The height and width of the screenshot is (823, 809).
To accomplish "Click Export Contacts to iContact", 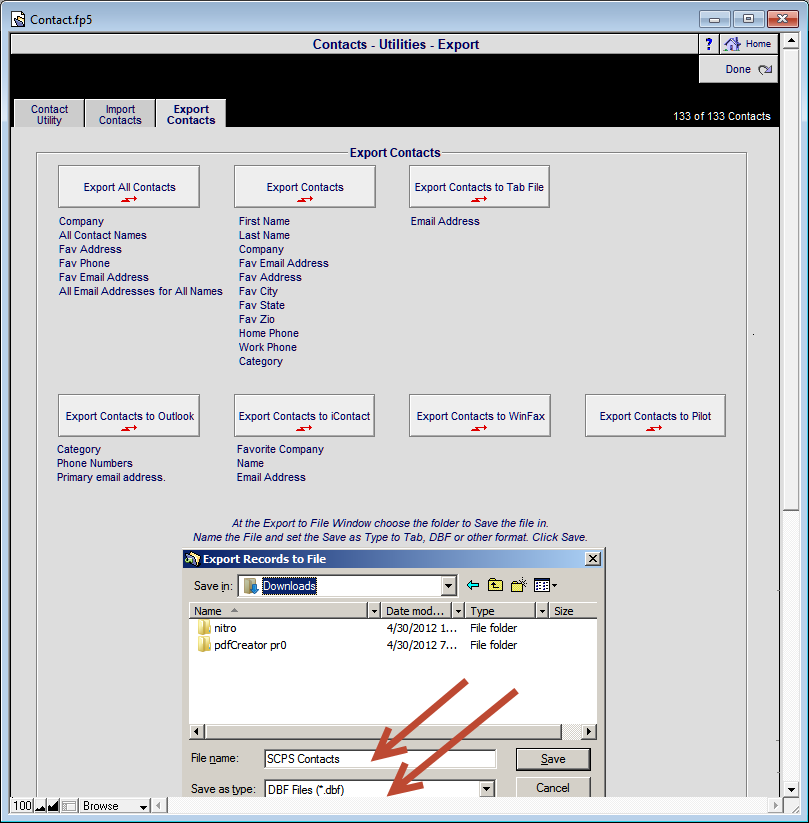I will click(304, 416).
